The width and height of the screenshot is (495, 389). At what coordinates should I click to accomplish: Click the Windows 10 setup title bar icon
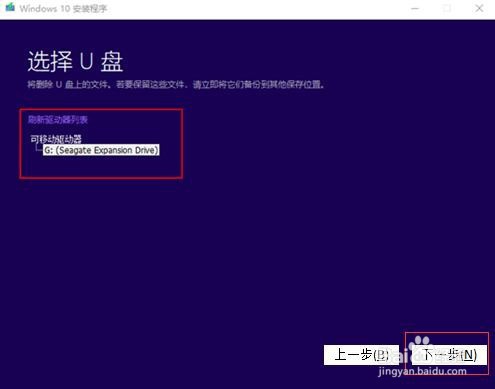10,7
